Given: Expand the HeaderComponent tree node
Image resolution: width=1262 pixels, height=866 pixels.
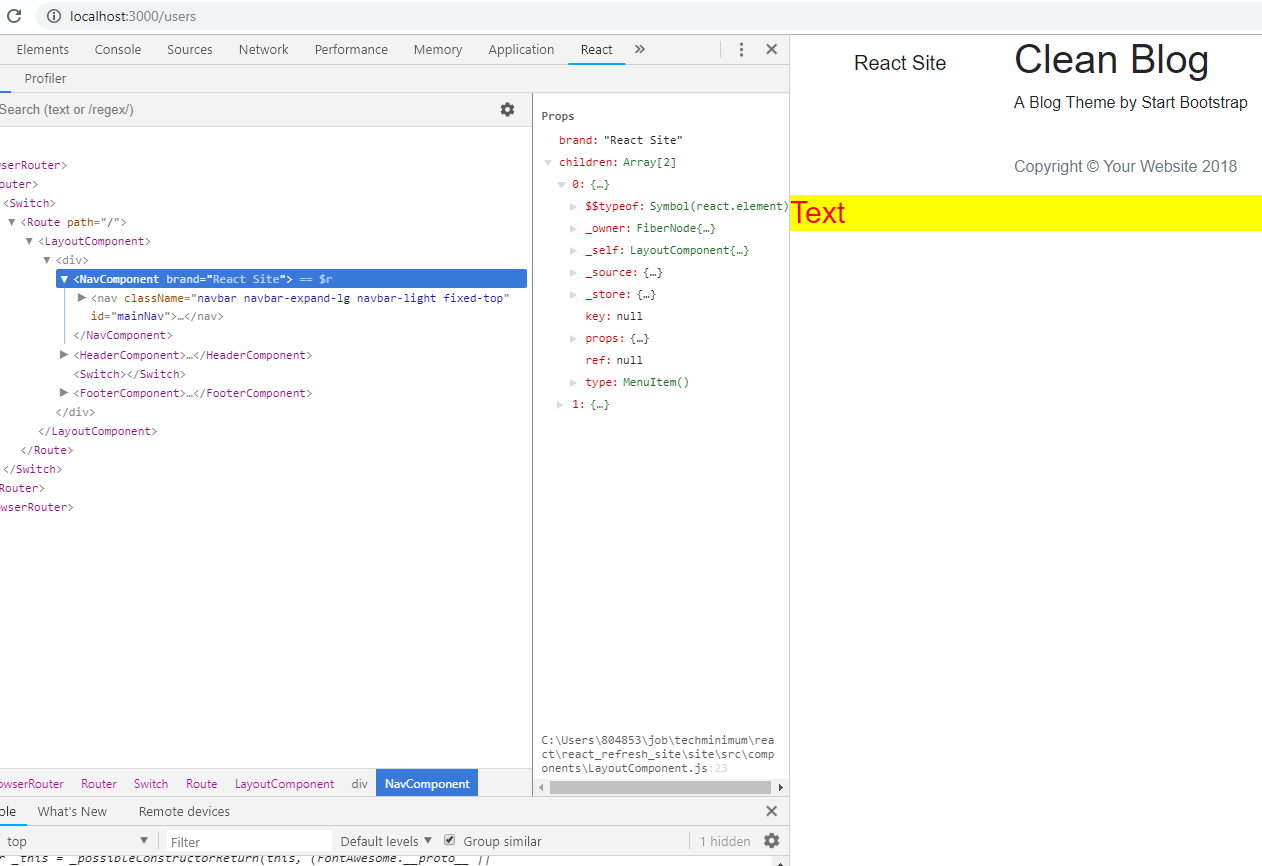Looking at the screenshot, I should tap(65, 355).
